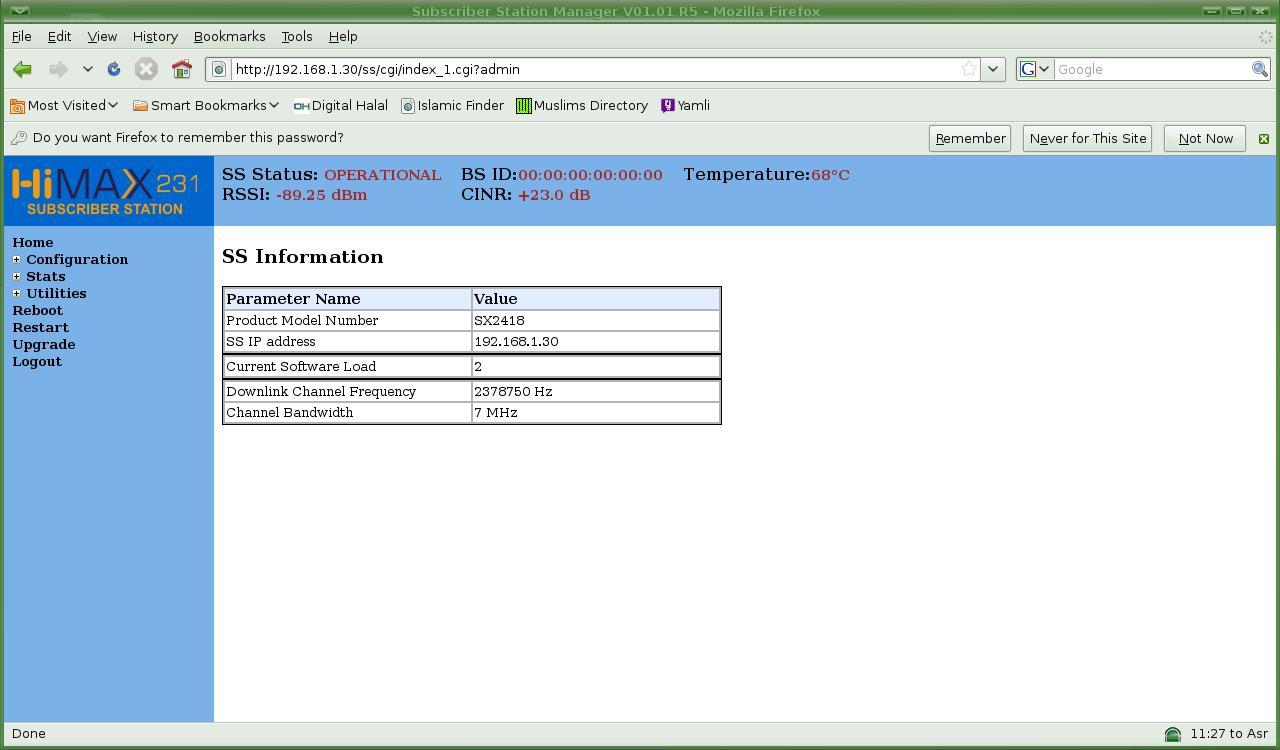Click the Reload page icon
Screen dimensions: 1280x750
click(114, 69)
